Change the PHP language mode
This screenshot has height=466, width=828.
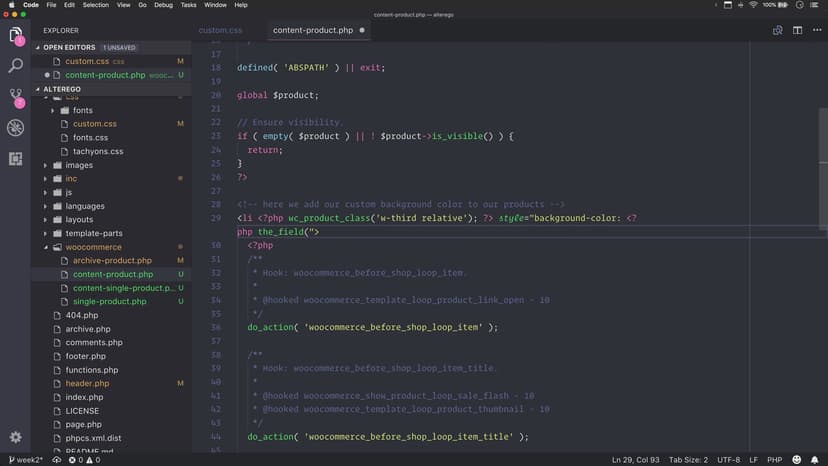tap(772, 459)
